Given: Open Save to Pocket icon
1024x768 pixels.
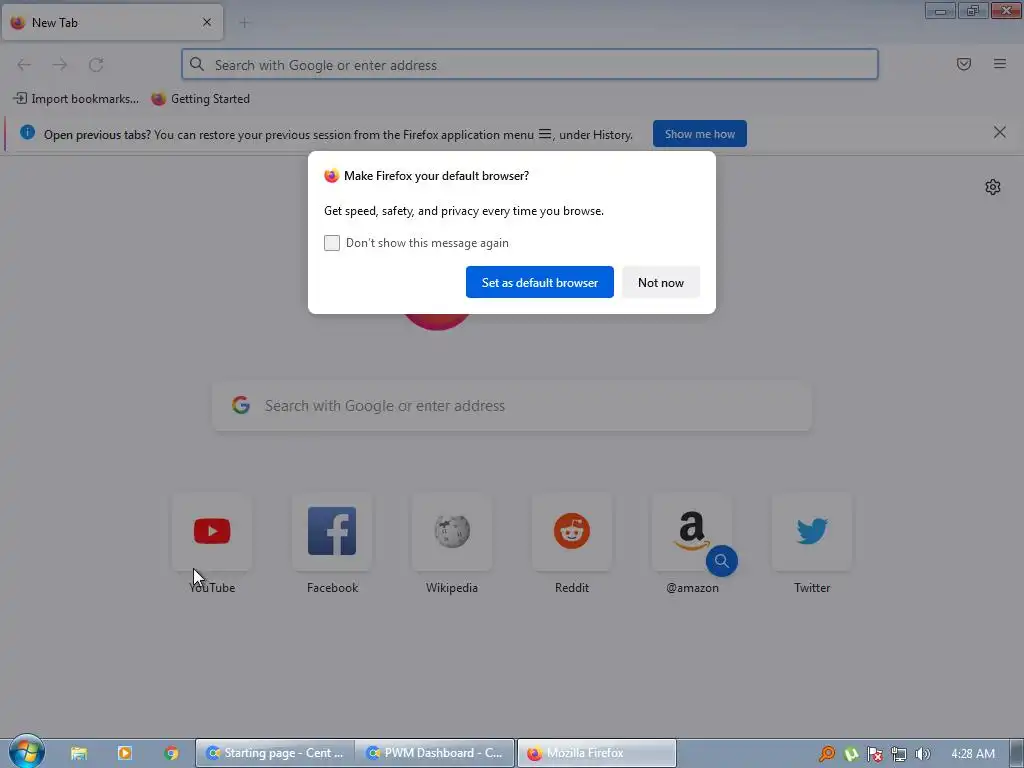Looking at the screenshot, I should coord(964,64).
